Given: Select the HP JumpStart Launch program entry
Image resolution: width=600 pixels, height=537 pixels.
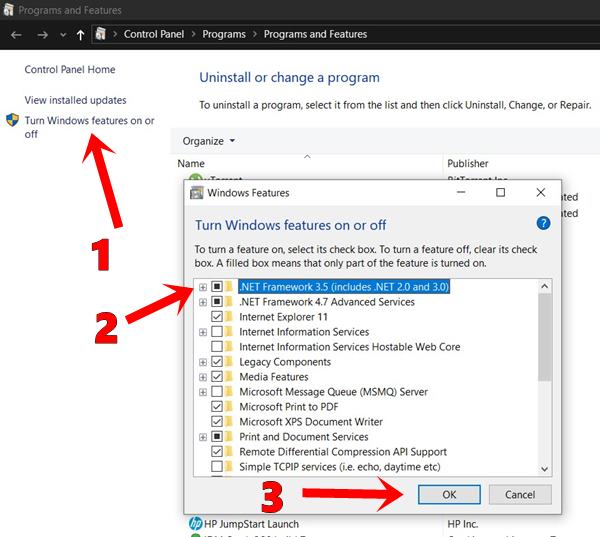Looking at the screenshot, I should (x=251, y=524).
